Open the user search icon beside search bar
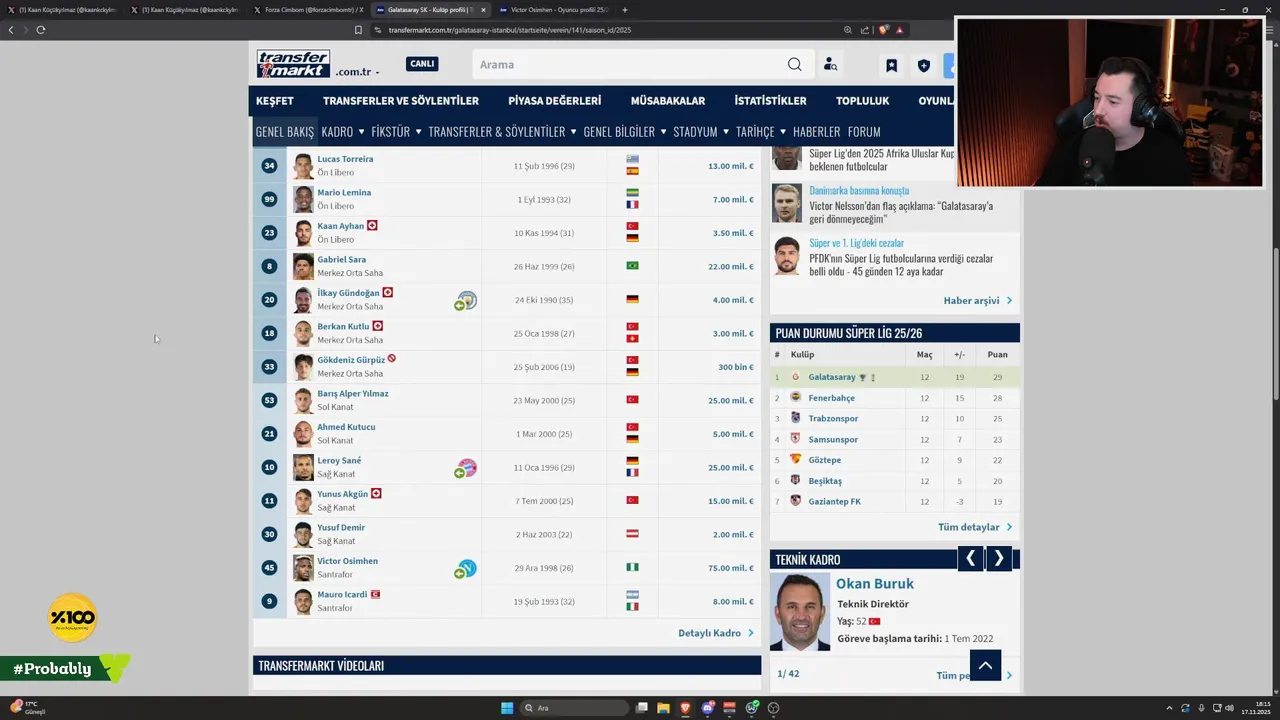This screenshot has height=720, width=1280. coord(830,65)
